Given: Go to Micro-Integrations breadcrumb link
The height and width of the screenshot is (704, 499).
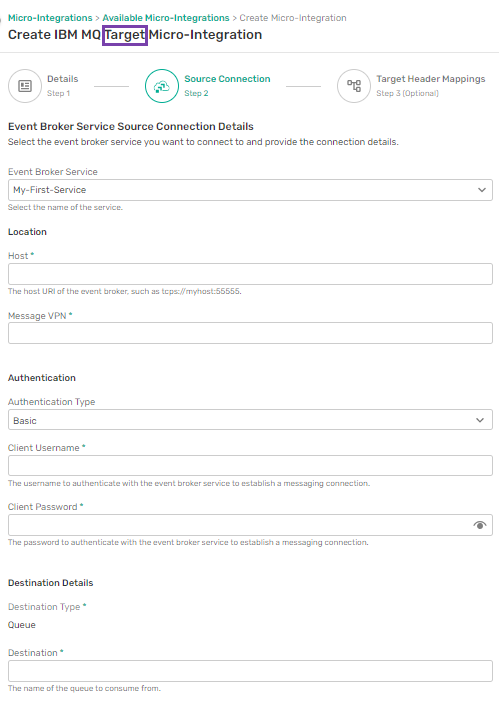Looking at the screenshot, I should (x=50, y=18).
